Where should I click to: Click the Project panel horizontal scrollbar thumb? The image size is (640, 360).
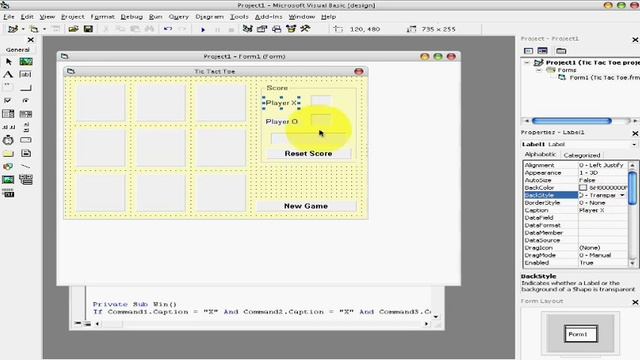click(x=571, y=121)
